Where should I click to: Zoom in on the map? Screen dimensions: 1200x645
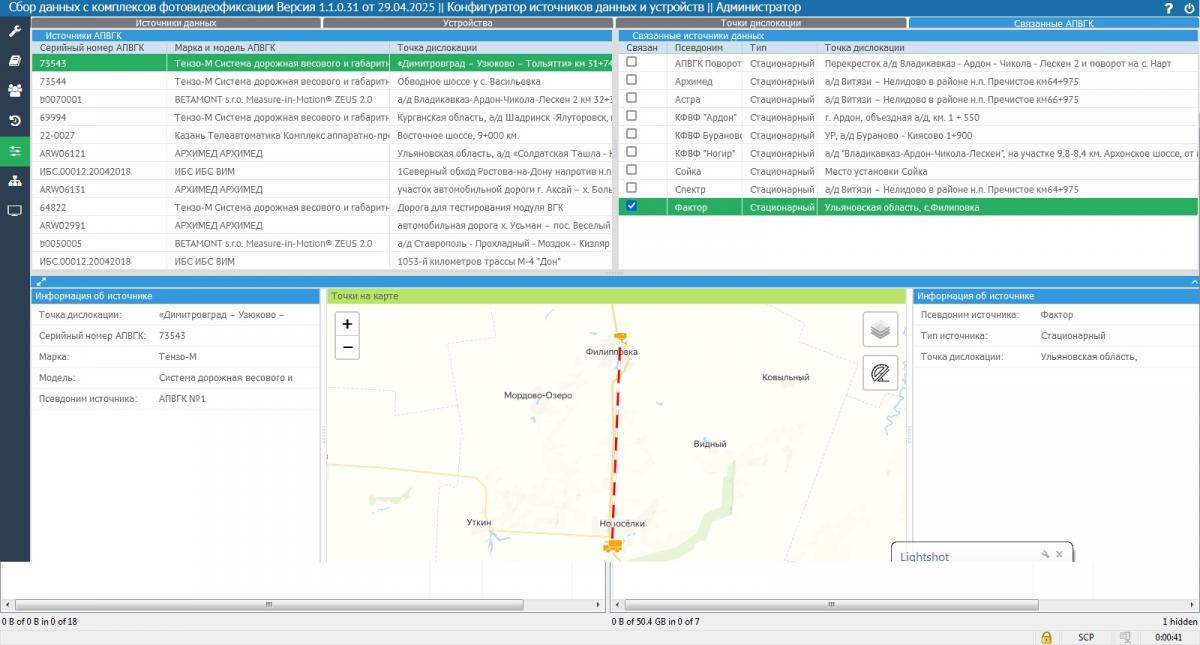(347, 324)
